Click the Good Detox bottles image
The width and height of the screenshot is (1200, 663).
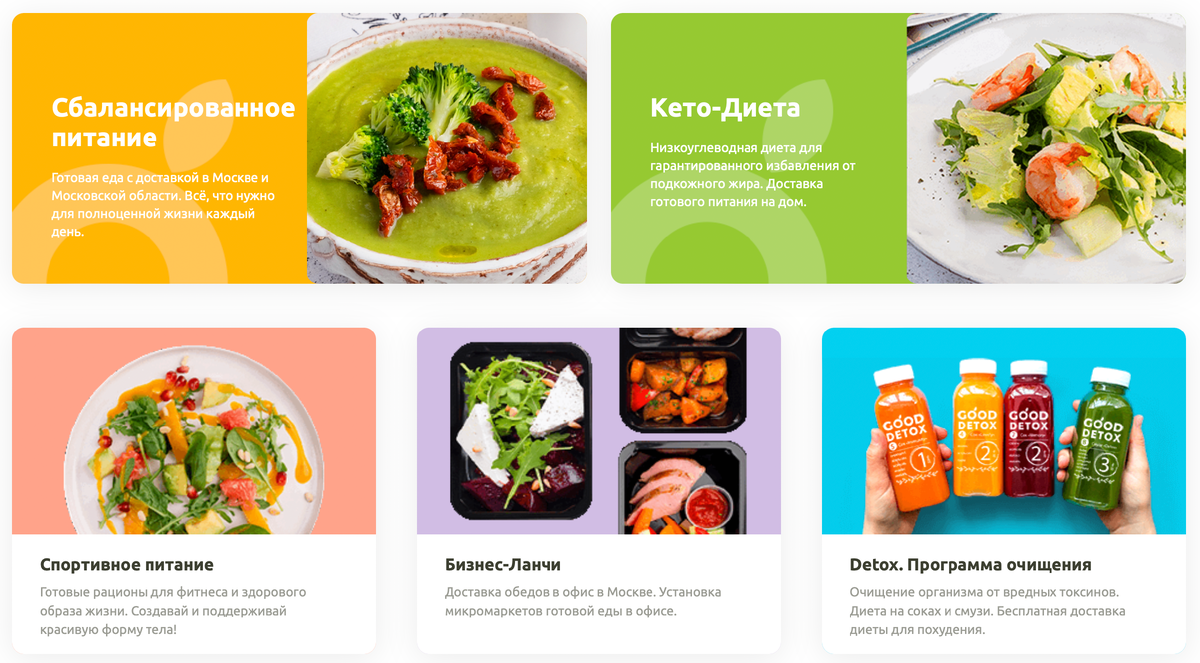(1004, 431)
